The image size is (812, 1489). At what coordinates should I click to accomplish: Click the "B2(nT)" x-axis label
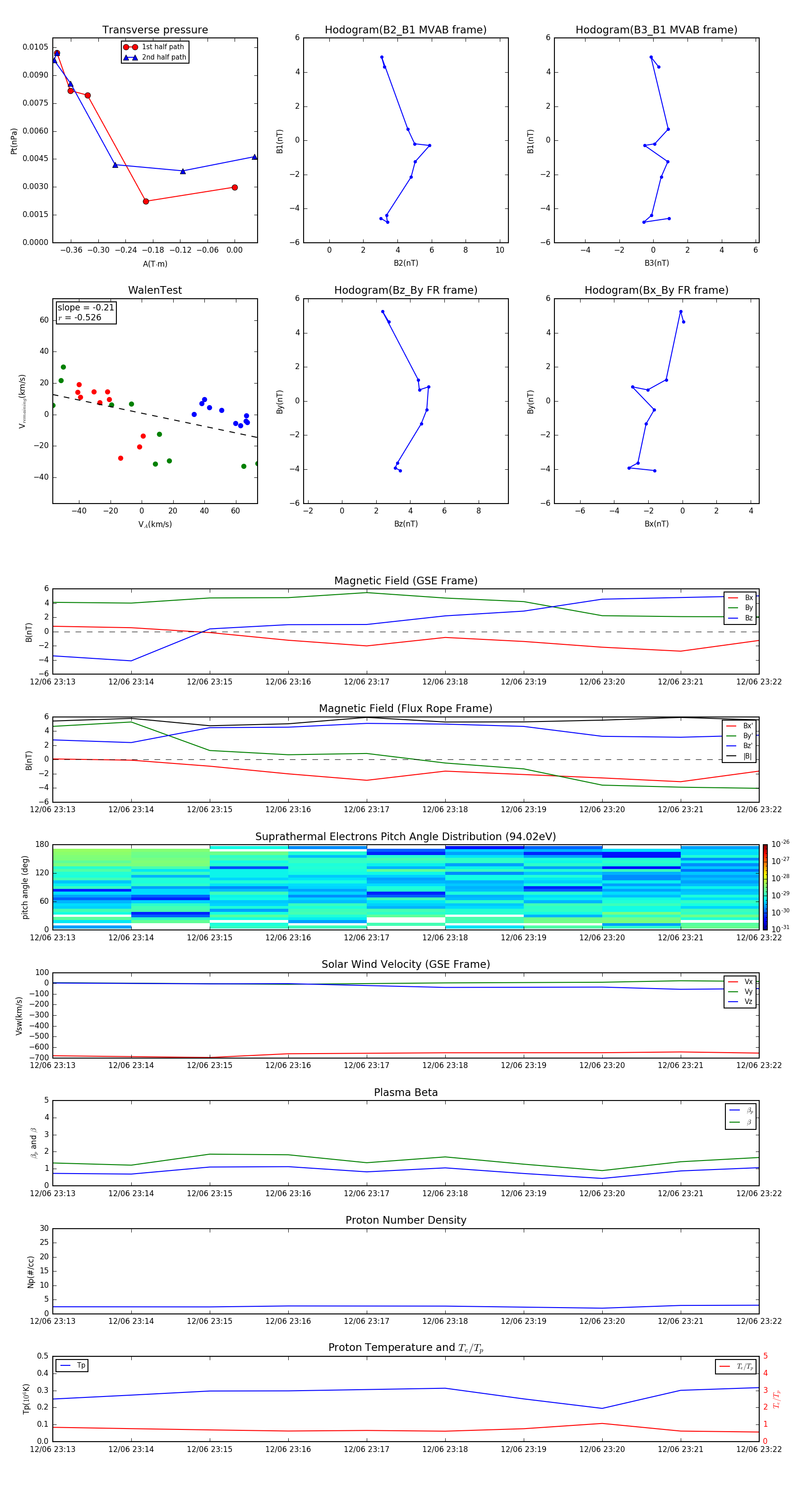click(x=406, y=263)
